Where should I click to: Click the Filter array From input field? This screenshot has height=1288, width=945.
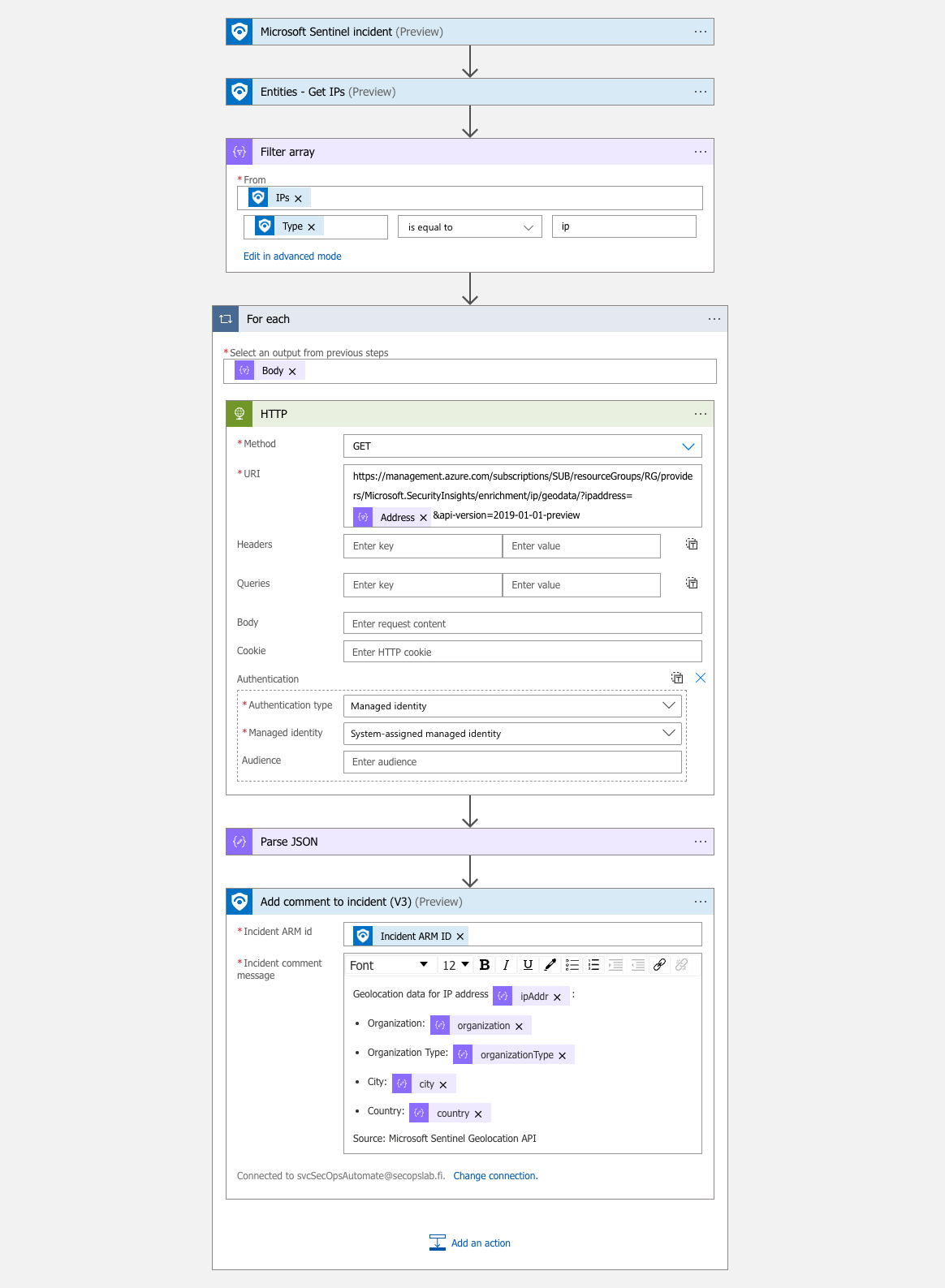point(470,198)
